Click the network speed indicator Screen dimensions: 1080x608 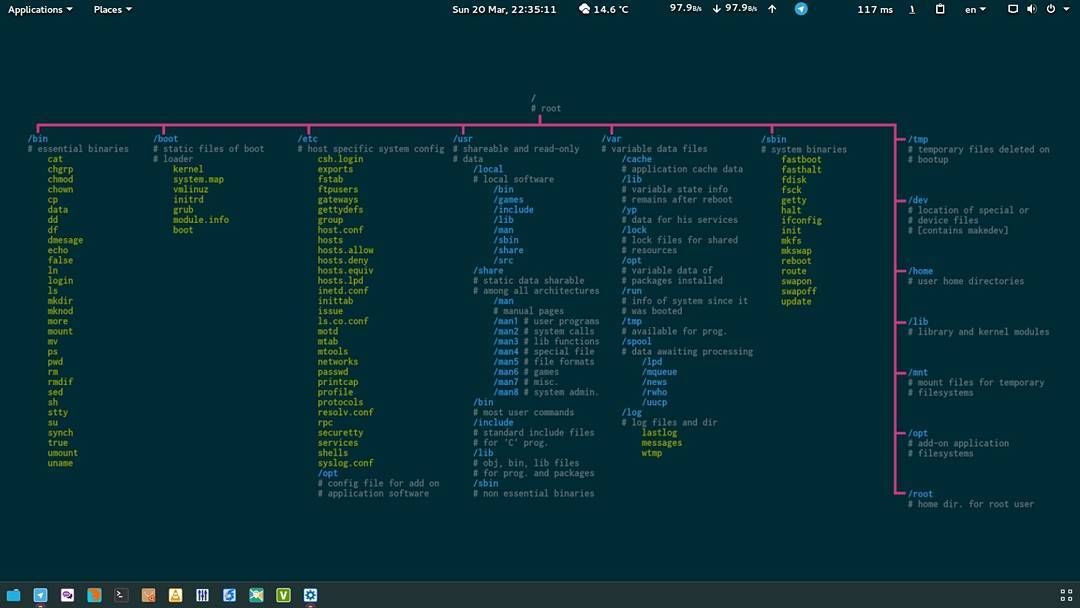[x=713, y=9]
